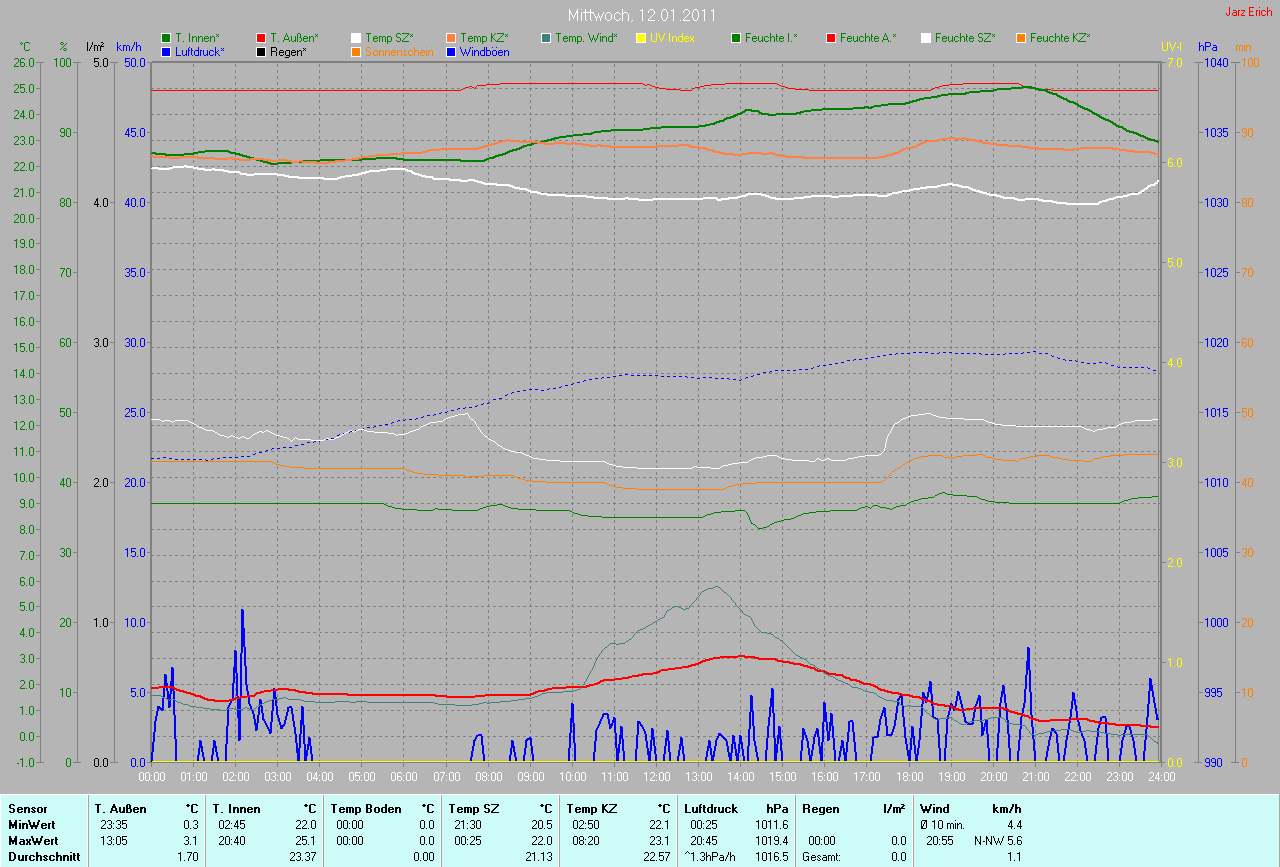The image size is (1280, 867).
Task: Click the 12:00 marker on time axis
Action: [x=656, y=776]
